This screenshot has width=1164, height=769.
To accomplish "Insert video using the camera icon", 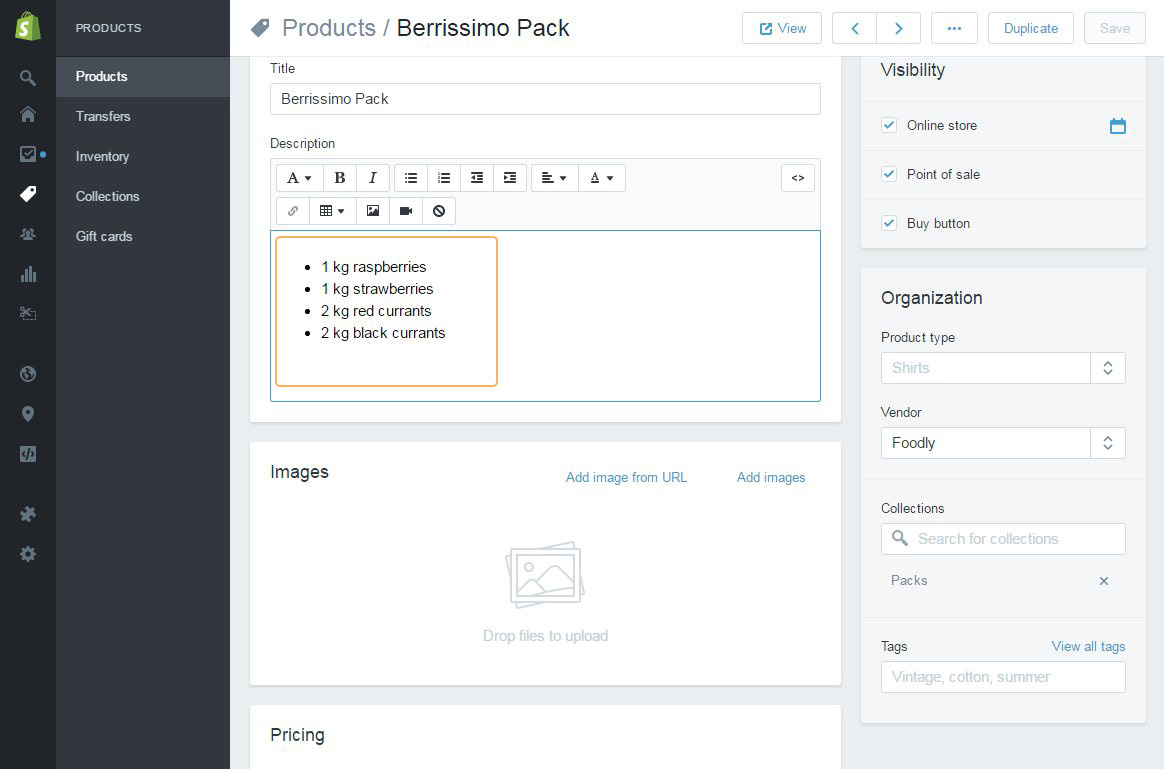I will tap(406, 211).
